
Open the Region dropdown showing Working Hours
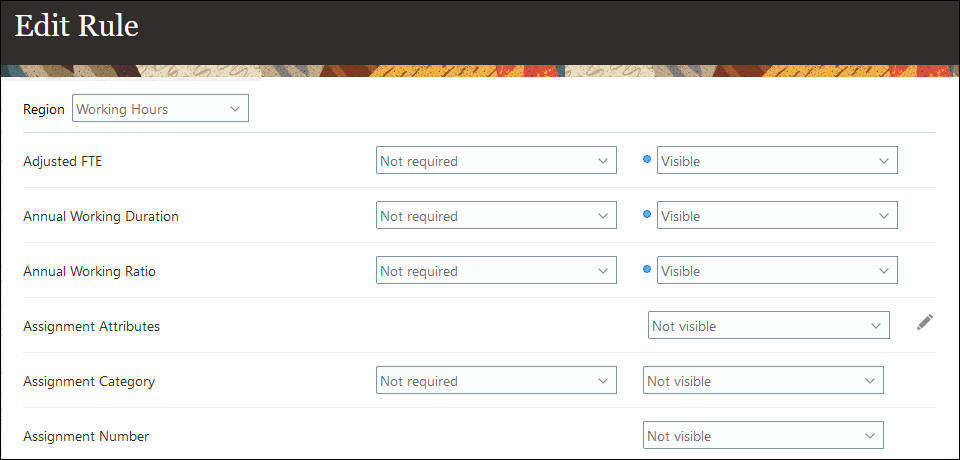coord(160,109)
